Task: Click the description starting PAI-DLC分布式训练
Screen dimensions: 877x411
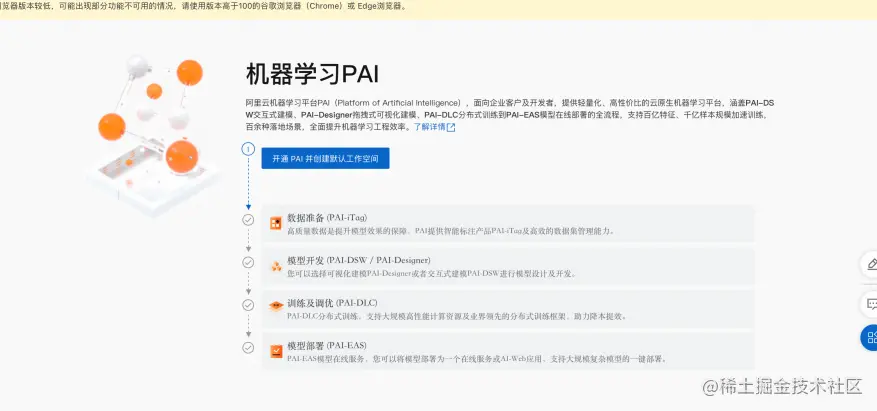Action: point(457,316)
